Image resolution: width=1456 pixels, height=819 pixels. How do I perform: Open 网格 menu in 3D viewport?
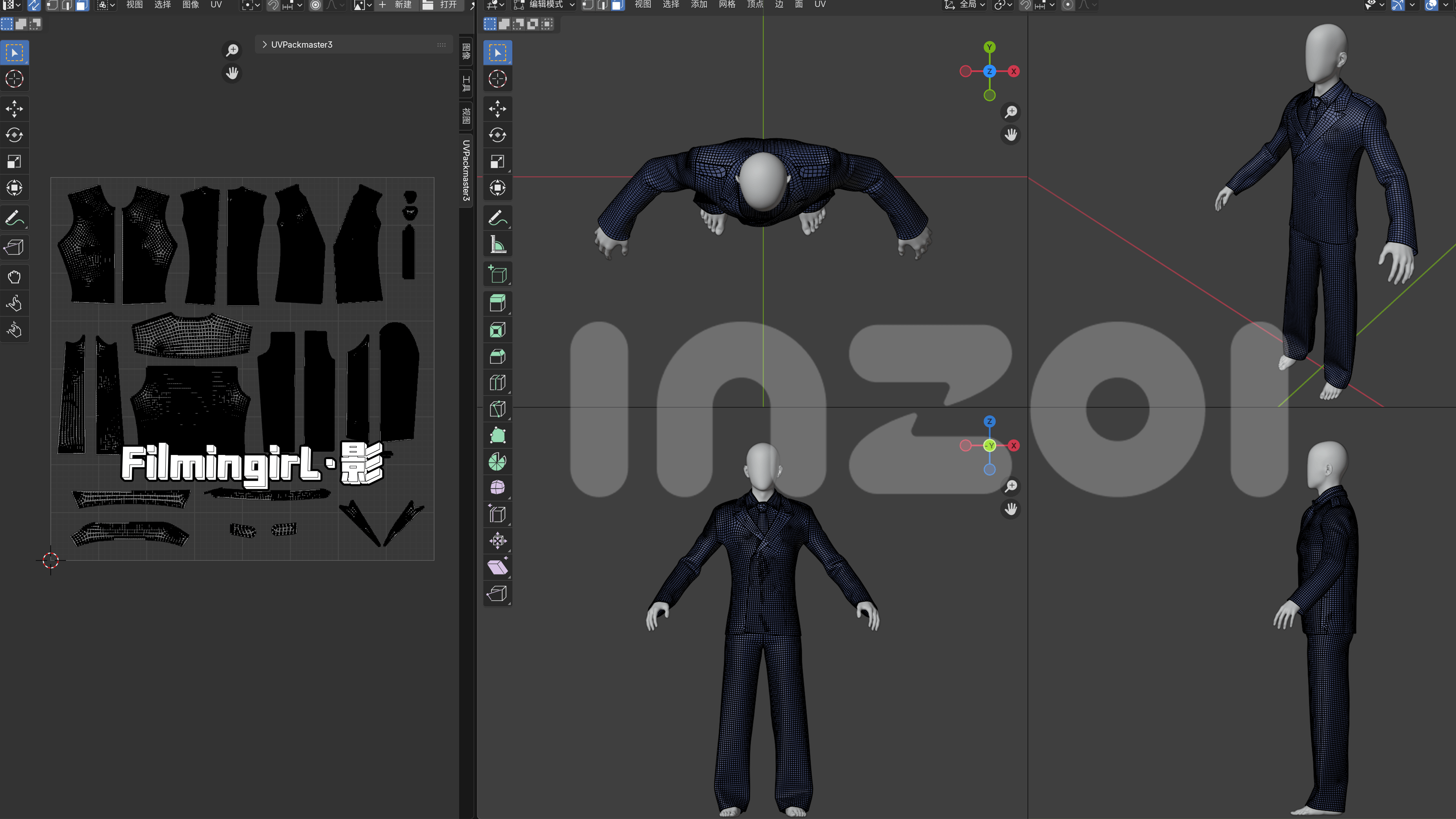(728, 5)
